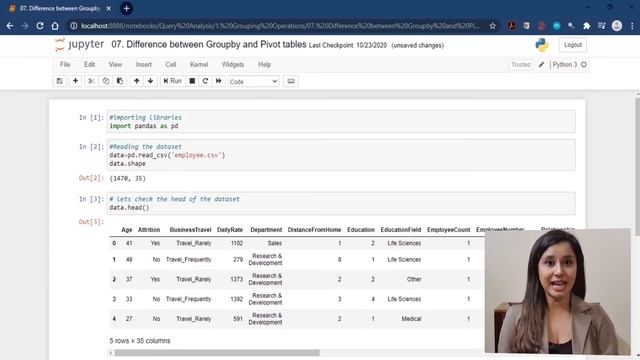Move selected cell down arrow
The height and width of the screenshot is (360, 640).
tap(151, 81)
